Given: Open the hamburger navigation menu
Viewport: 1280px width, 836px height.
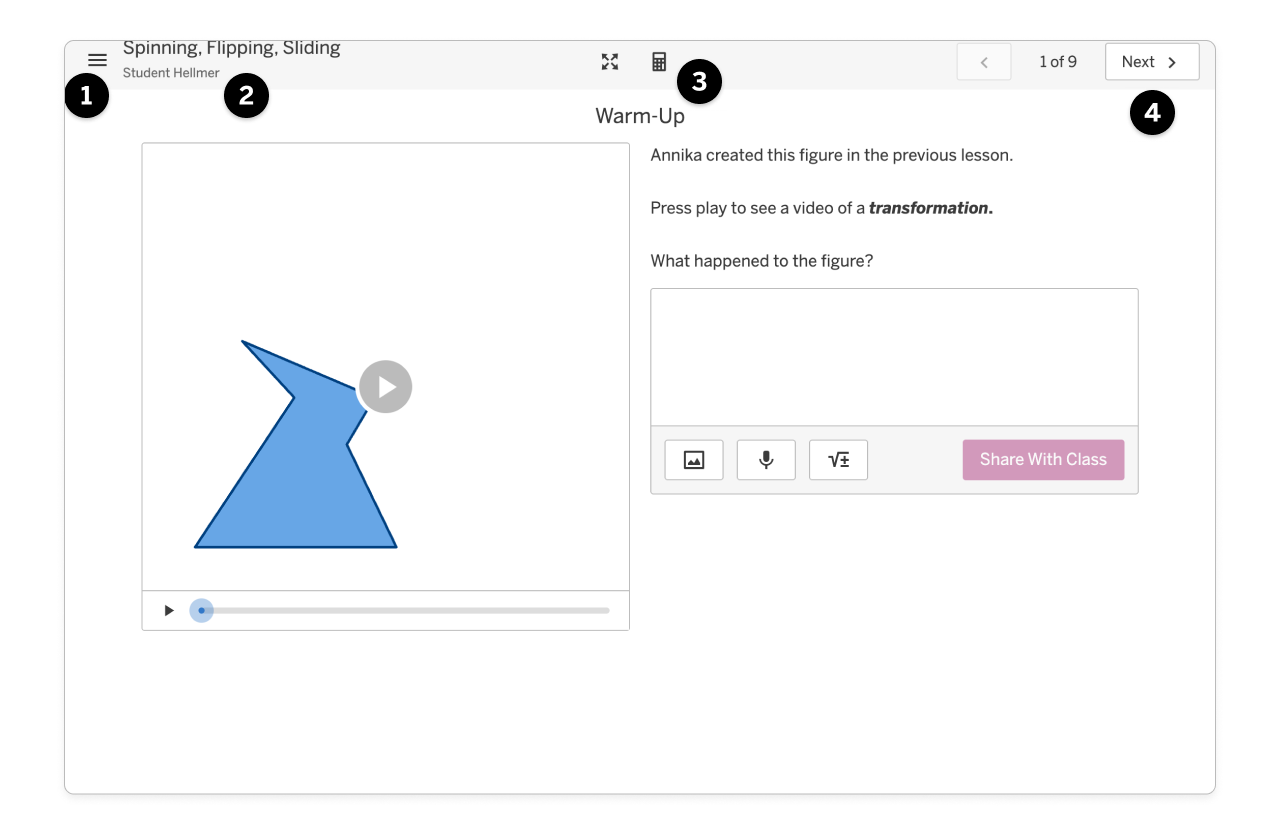Looking at the screenshot, I should [x=97, y=60].
